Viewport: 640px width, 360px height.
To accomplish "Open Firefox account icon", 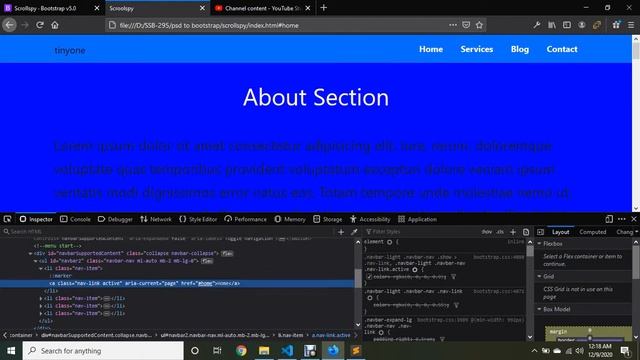I will coord(582,25).
